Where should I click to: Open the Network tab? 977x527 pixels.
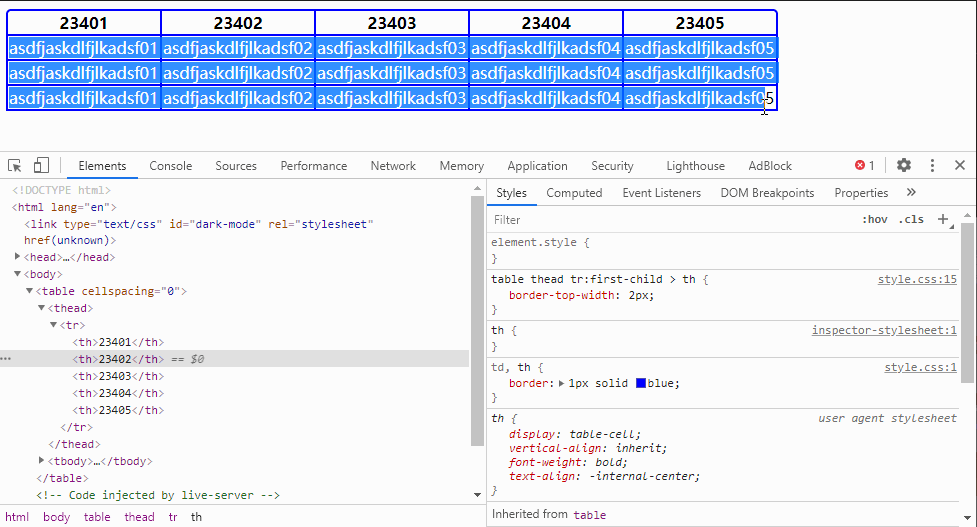click(x=393, y=166)
